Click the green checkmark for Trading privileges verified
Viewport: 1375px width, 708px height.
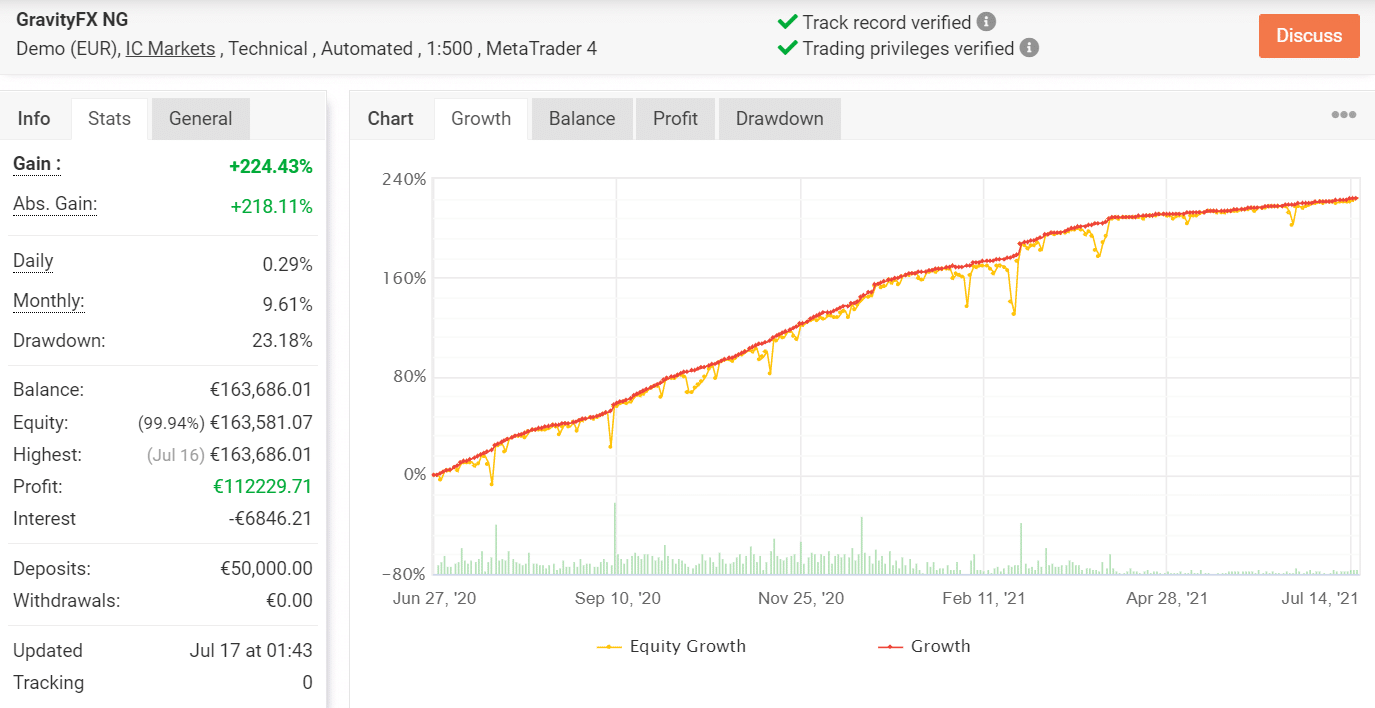[x=785, y=47]
